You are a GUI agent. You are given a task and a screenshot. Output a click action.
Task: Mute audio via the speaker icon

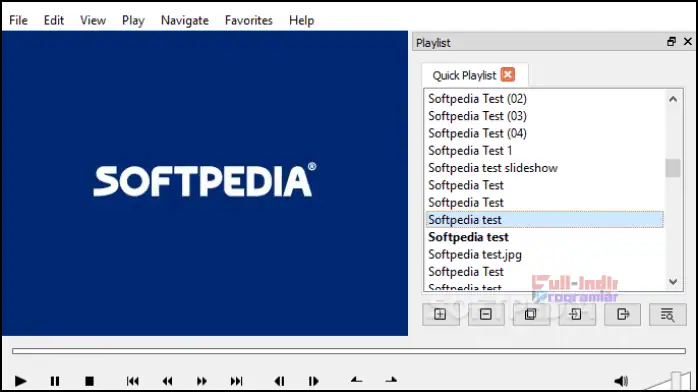point(621,381)
